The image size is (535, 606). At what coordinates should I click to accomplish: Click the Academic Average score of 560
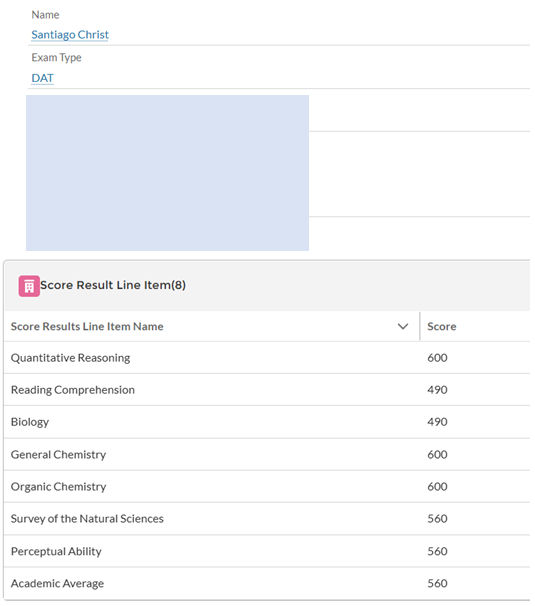coord(437,584)
